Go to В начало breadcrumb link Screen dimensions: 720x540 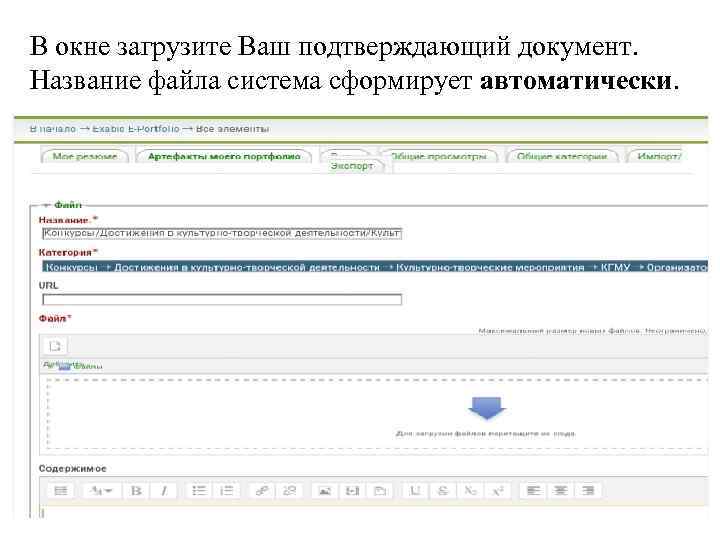(53, 129)
